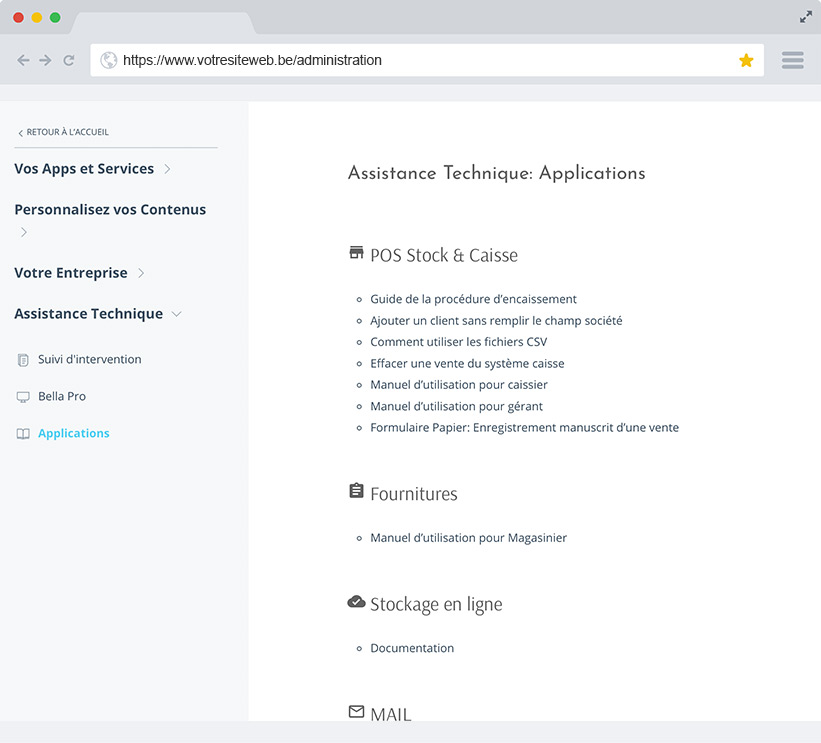Open Suivi d'intervention in sidebar
This screenshot has height=743, width=821.
(x=89, y=360)
